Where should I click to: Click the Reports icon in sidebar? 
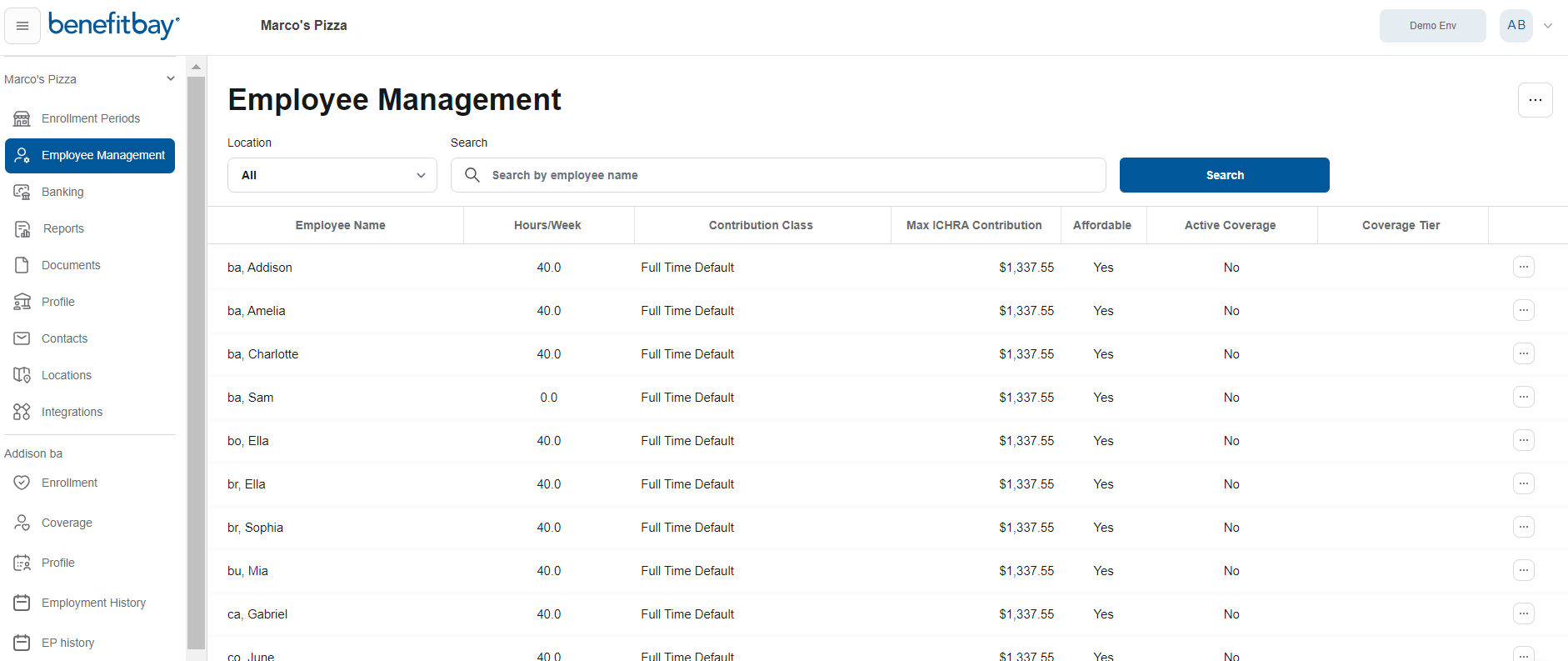(x=22, y=228)
